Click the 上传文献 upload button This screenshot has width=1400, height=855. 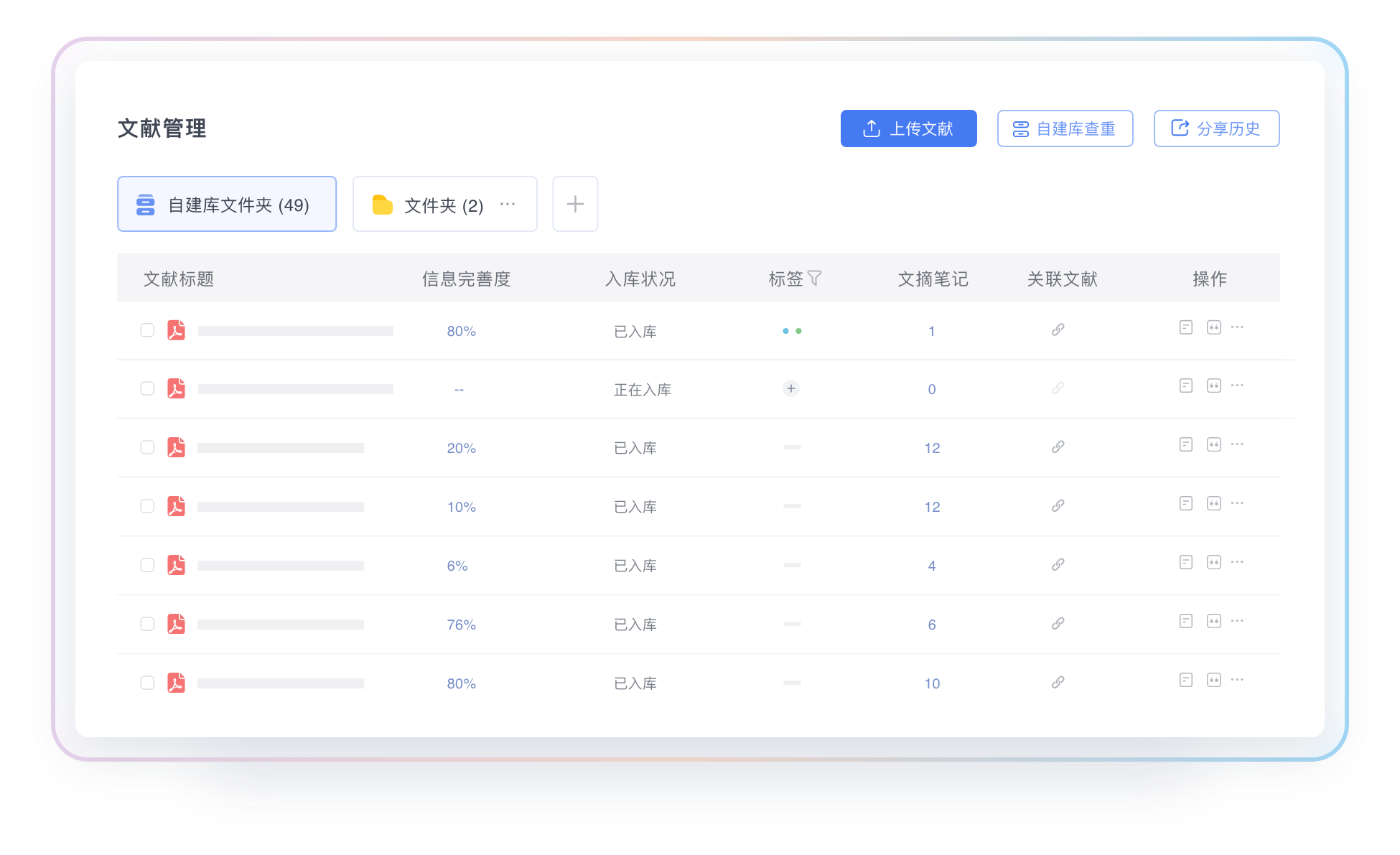pos(908,129)
